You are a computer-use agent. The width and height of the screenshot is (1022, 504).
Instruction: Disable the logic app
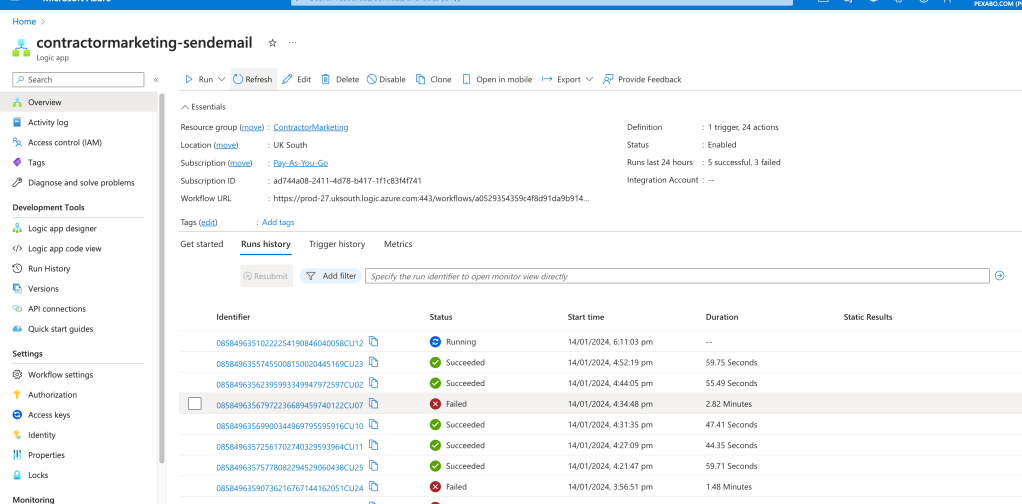tap(386, 80)
